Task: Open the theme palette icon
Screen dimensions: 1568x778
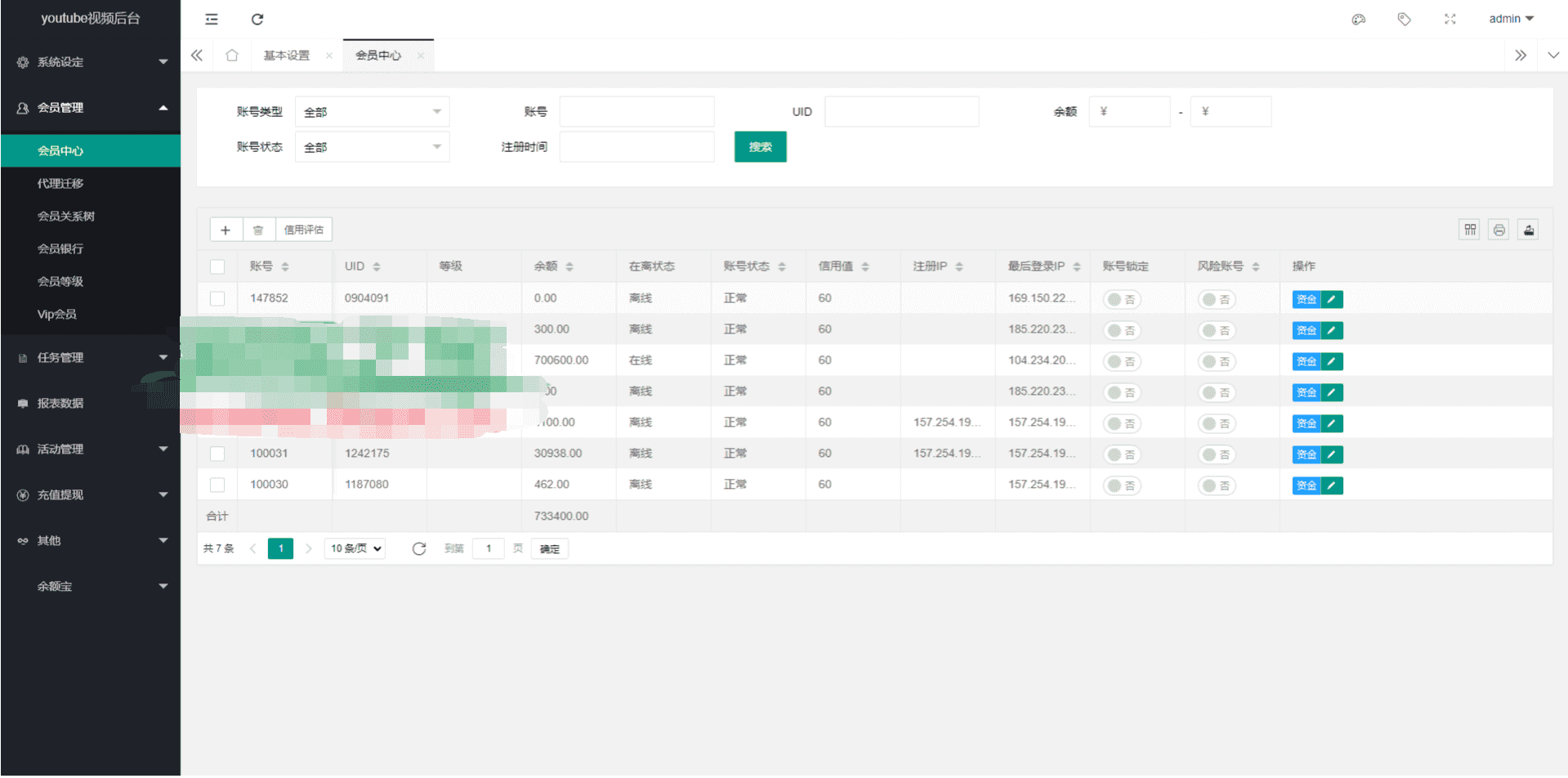Action: tap(1358, 19)
